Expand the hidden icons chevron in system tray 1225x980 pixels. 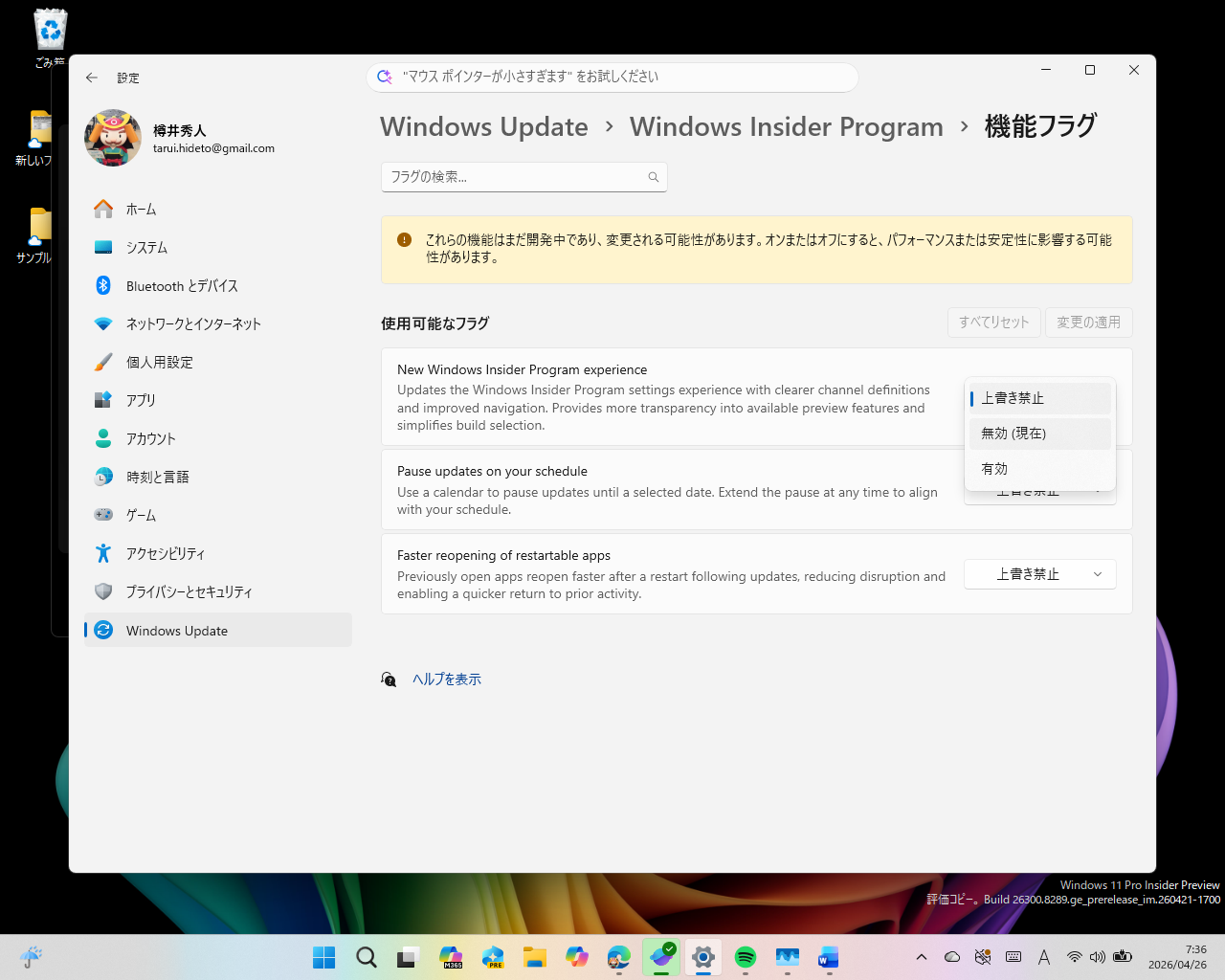921,957
